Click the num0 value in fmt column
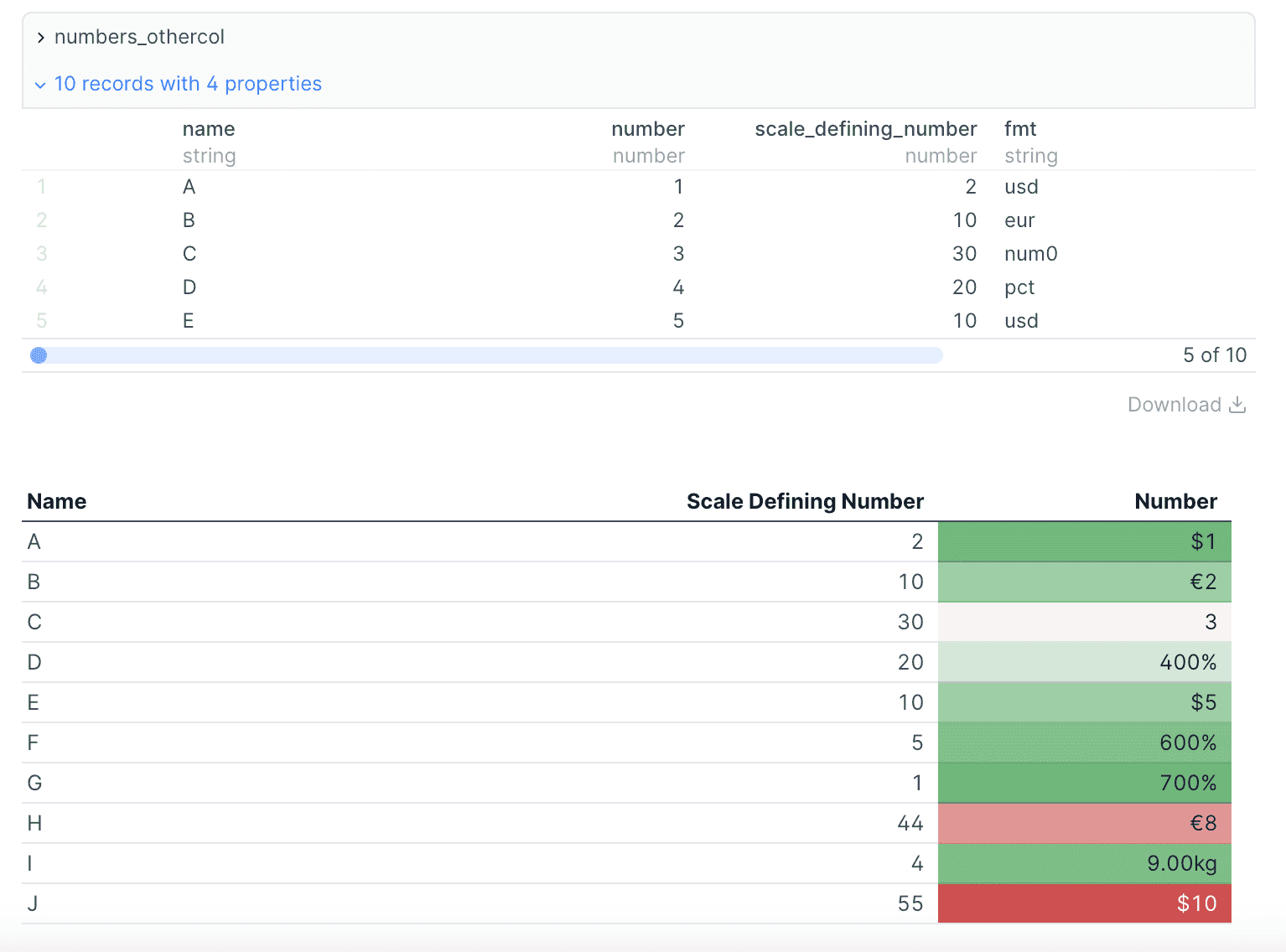 pos(1030,254)
